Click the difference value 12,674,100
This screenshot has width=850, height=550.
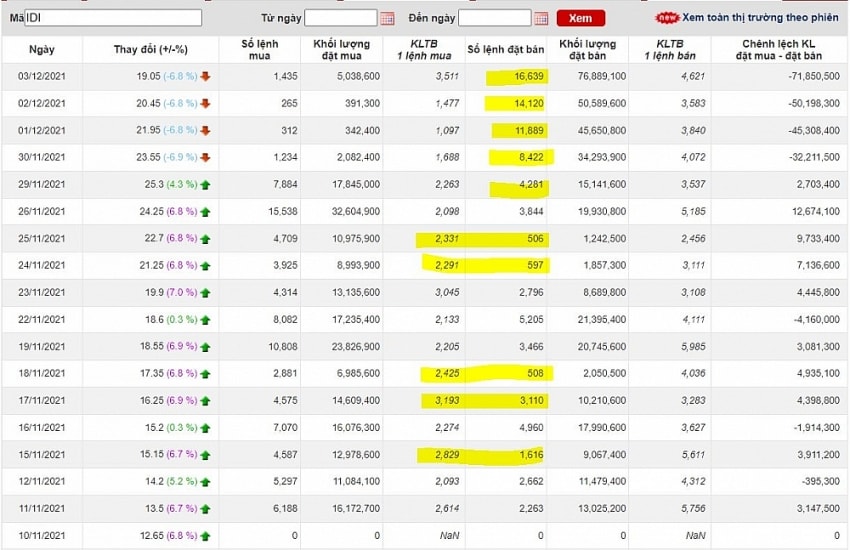point(816,212)
